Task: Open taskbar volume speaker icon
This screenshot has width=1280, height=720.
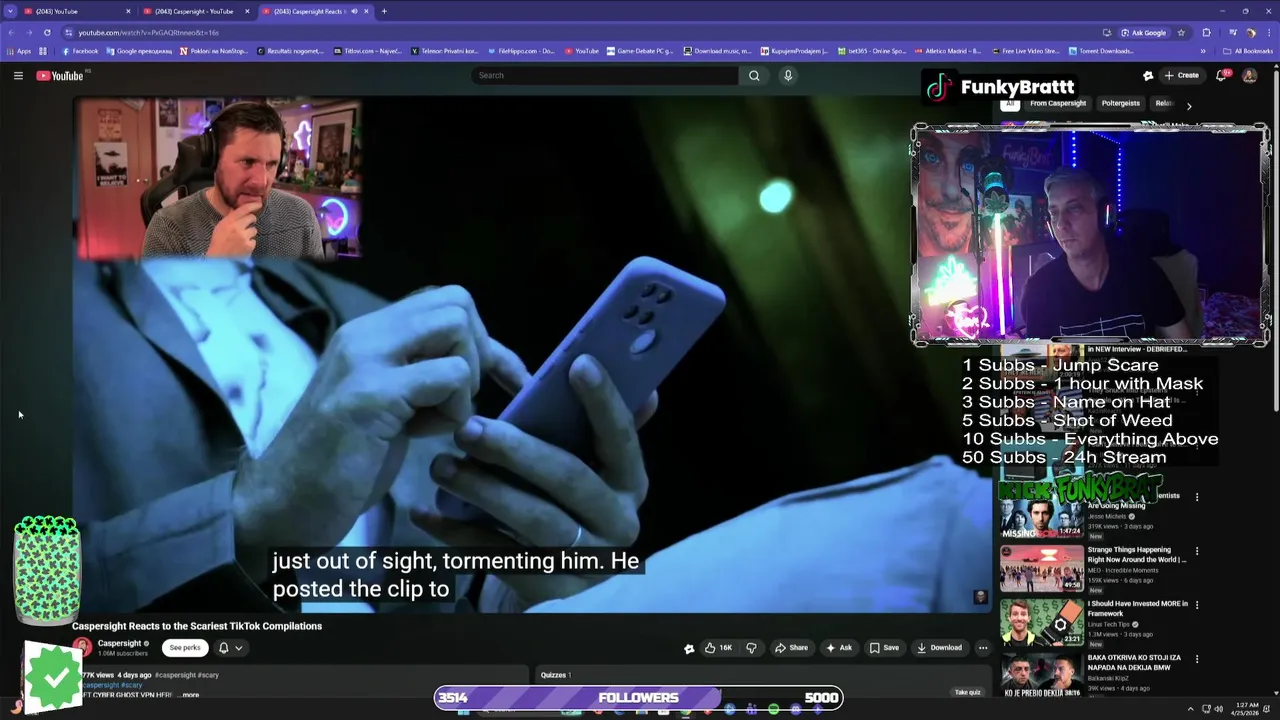Action: point(1218,710)
